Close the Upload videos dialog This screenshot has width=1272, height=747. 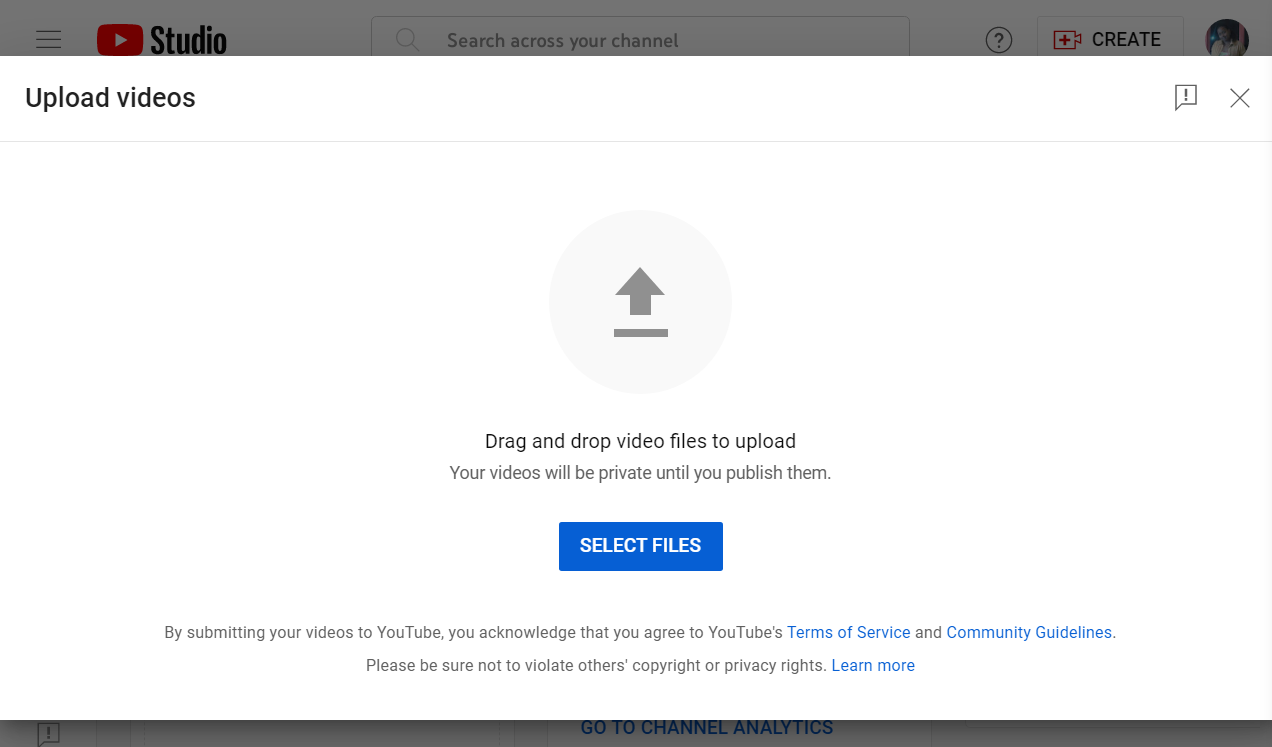coord(1239,98)
